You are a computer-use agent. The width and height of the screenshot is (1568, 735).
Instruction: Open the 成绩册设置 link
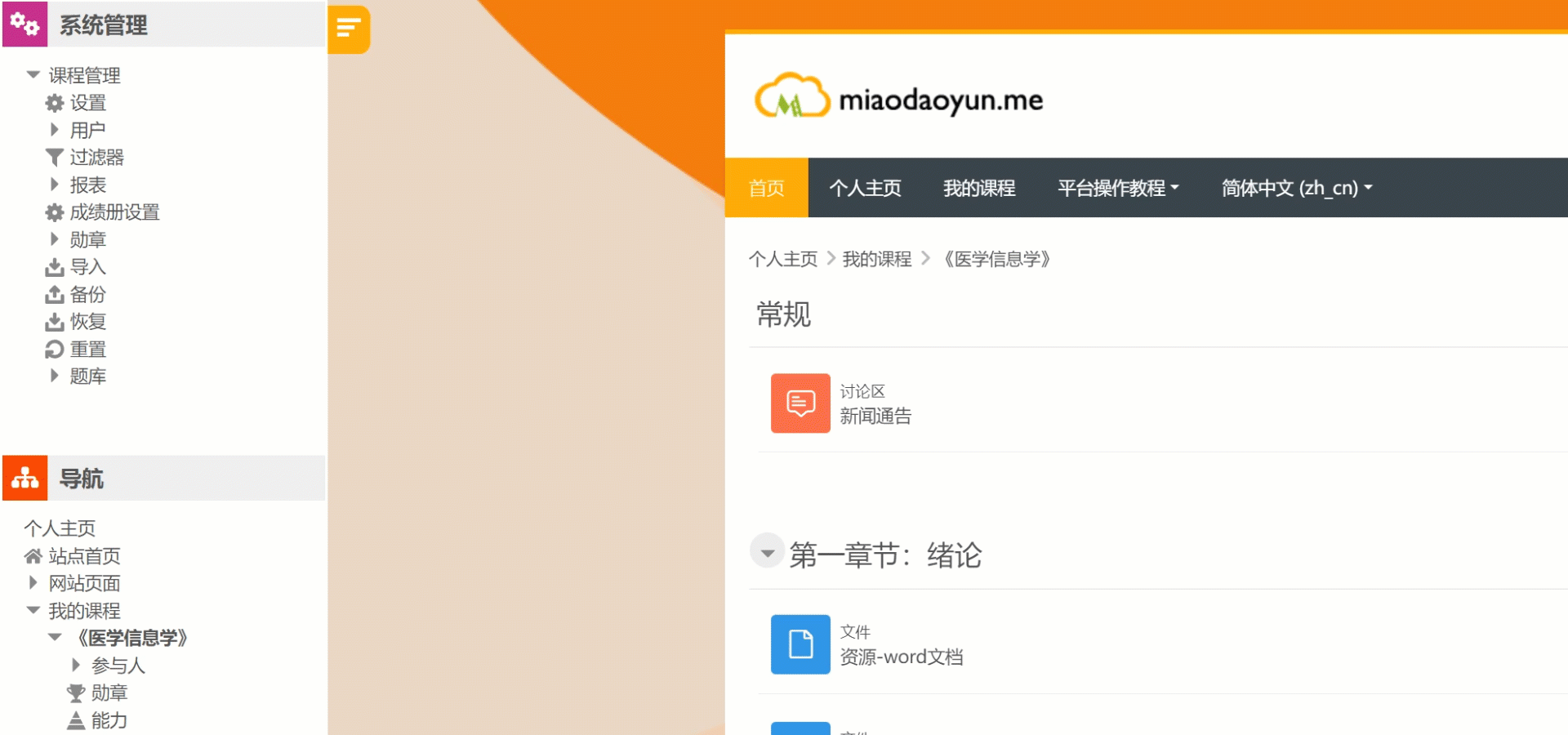point(114,212)
